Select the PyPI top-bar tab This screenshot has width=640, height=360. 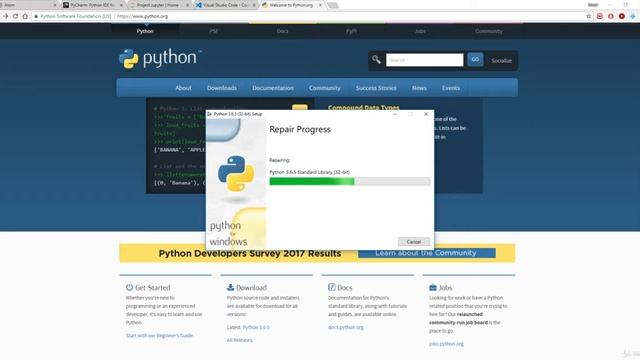coord(351,31)
